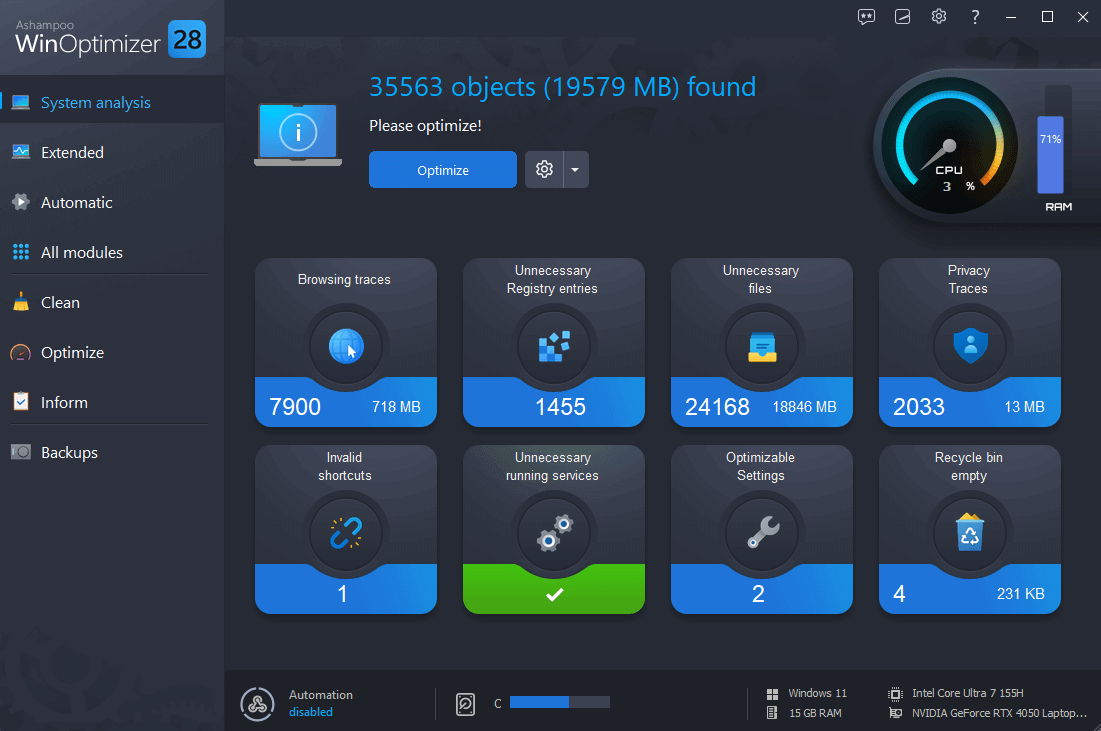Click the Invalid shortcuts broken-link icon
This screenshot has width=1101, height=731.
pyautogui.click(x=345, y=533)
